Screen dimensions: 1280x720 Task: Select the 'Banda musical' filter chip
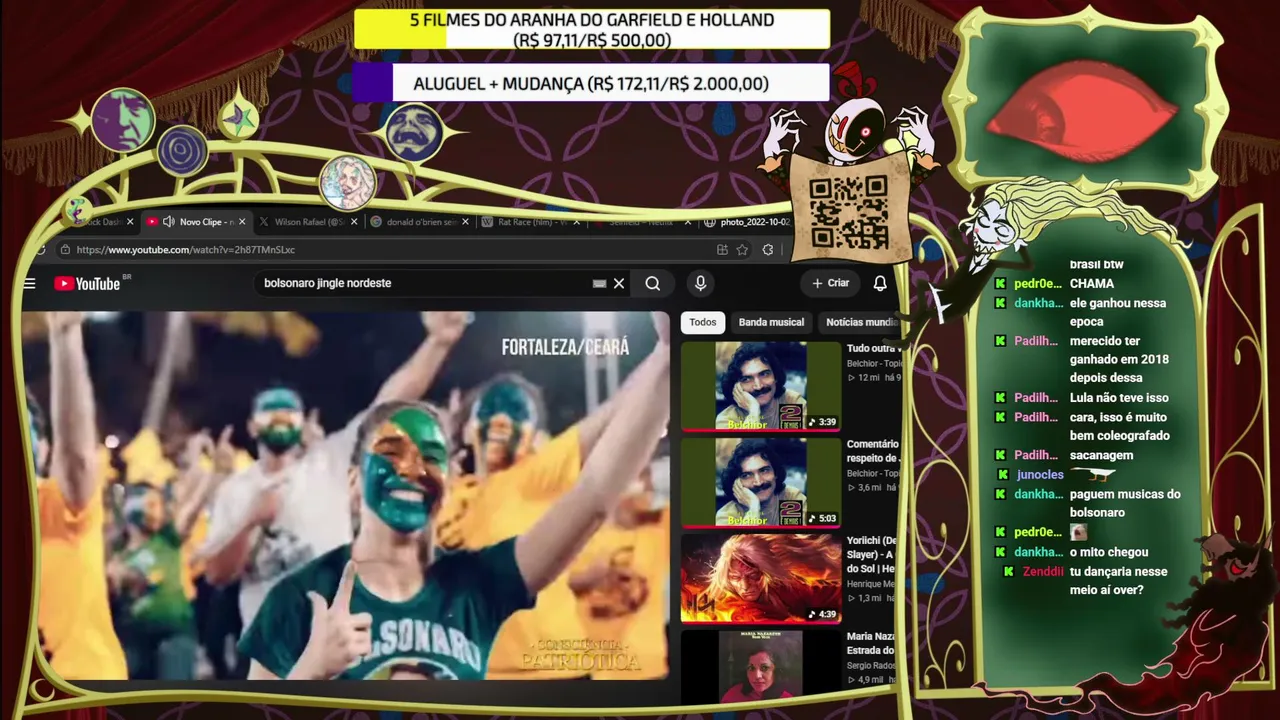pos(771,322)
